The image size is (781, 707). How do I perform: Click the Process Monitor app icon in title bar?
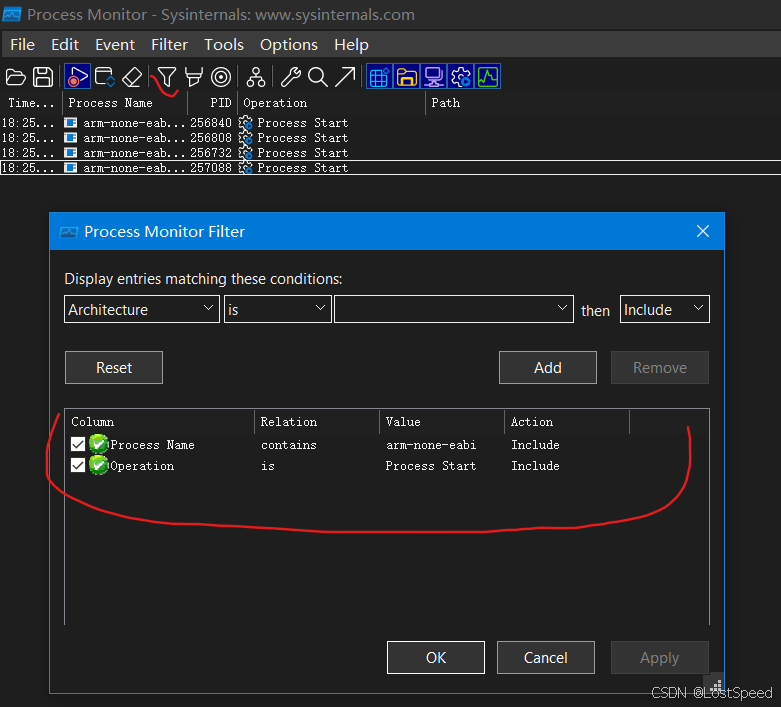pos(11,14)
